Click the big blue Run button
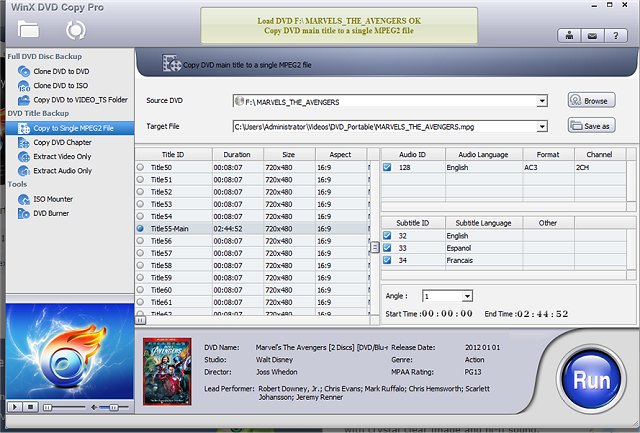Image resolution: width=640 pixels, height=433 pixels. coord(595,383)
